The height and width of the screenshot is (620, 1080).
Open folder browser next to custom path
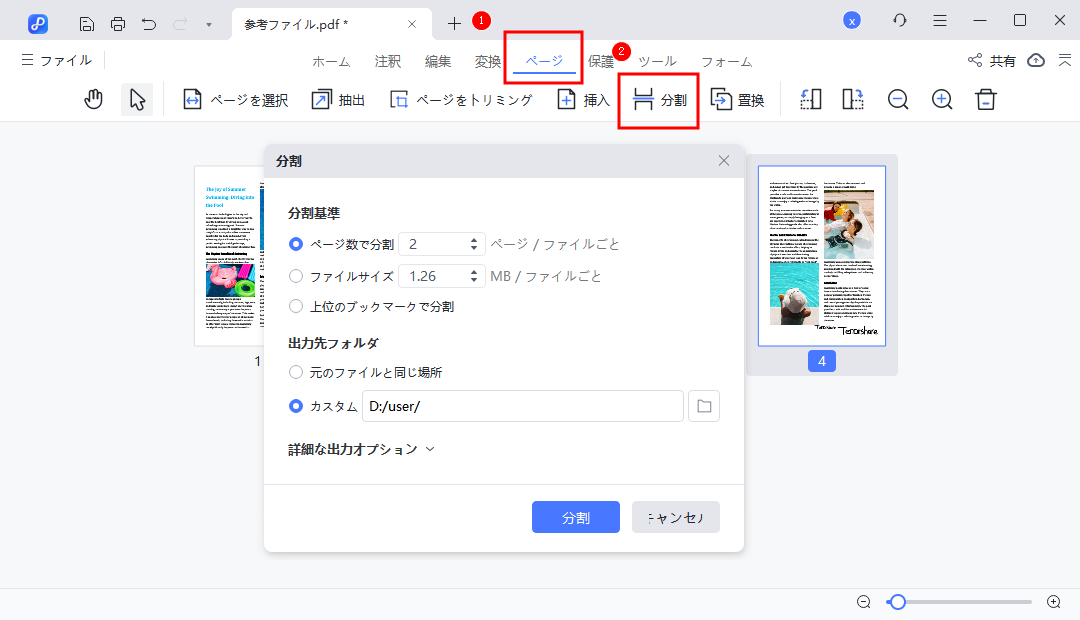703,405
